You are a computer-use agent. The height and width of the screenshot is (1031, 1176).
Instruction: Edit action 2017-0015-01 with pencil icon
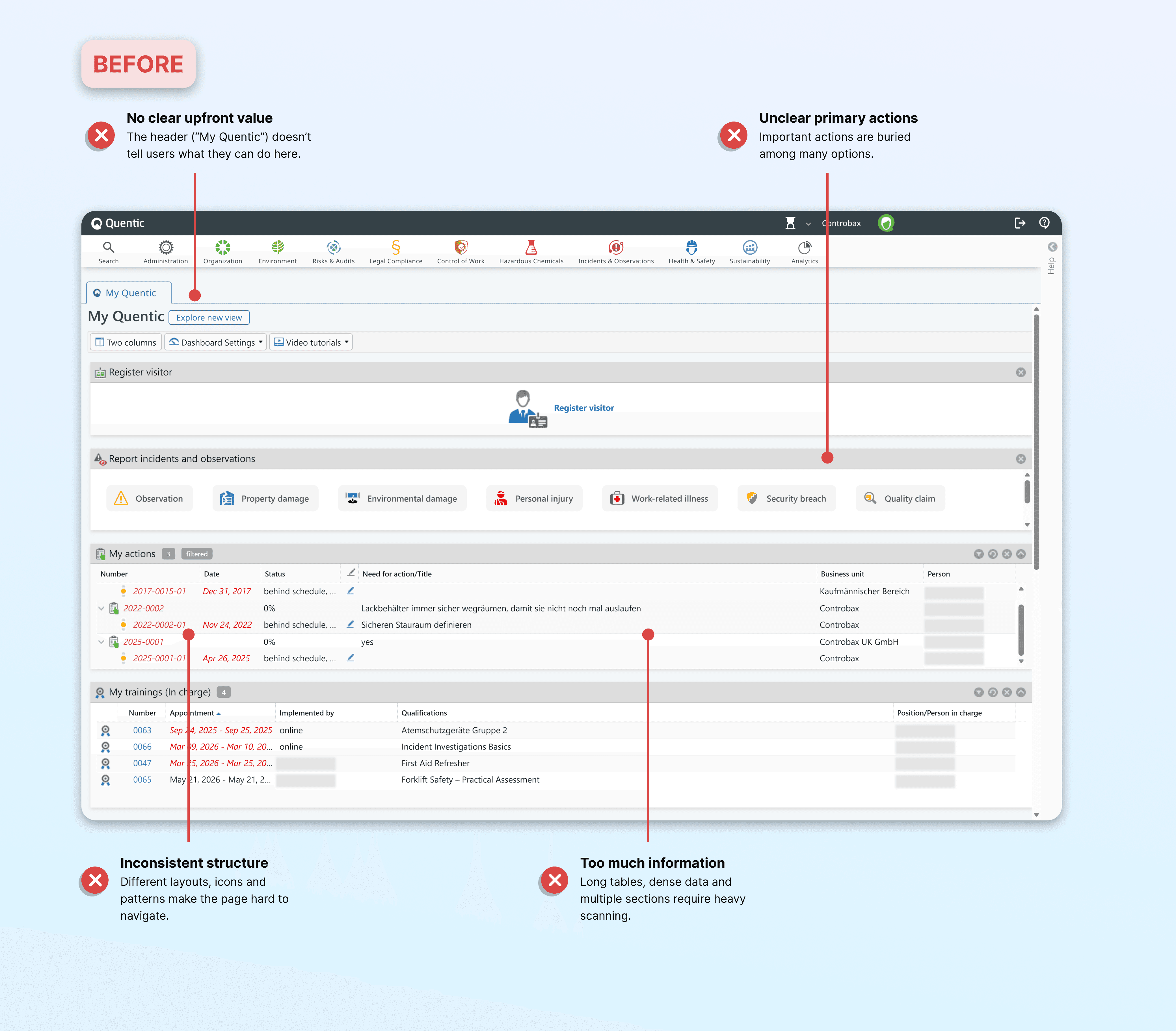point(350,591)
